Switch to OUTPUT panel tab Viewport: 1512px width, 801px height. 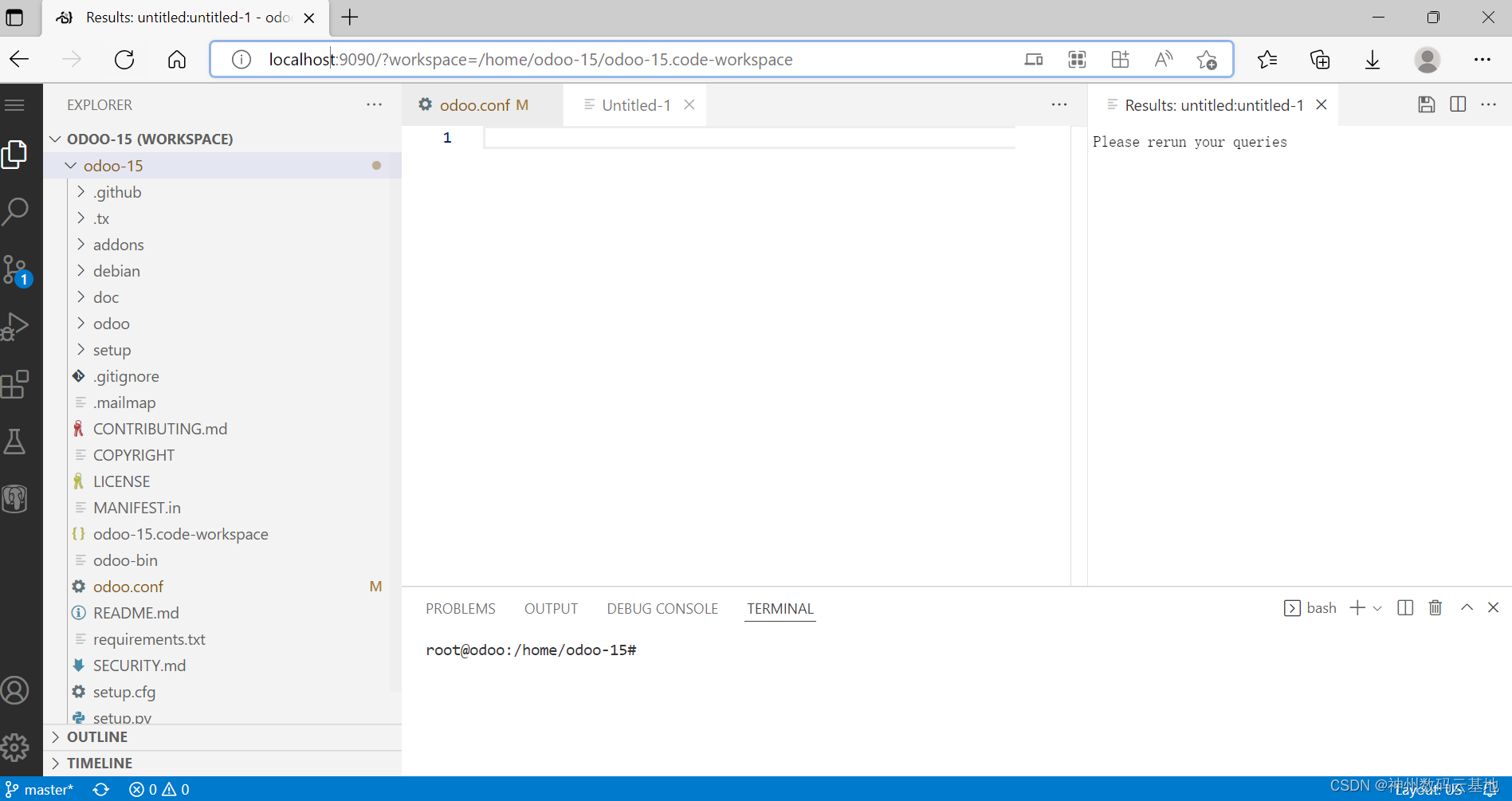(551, 609)
